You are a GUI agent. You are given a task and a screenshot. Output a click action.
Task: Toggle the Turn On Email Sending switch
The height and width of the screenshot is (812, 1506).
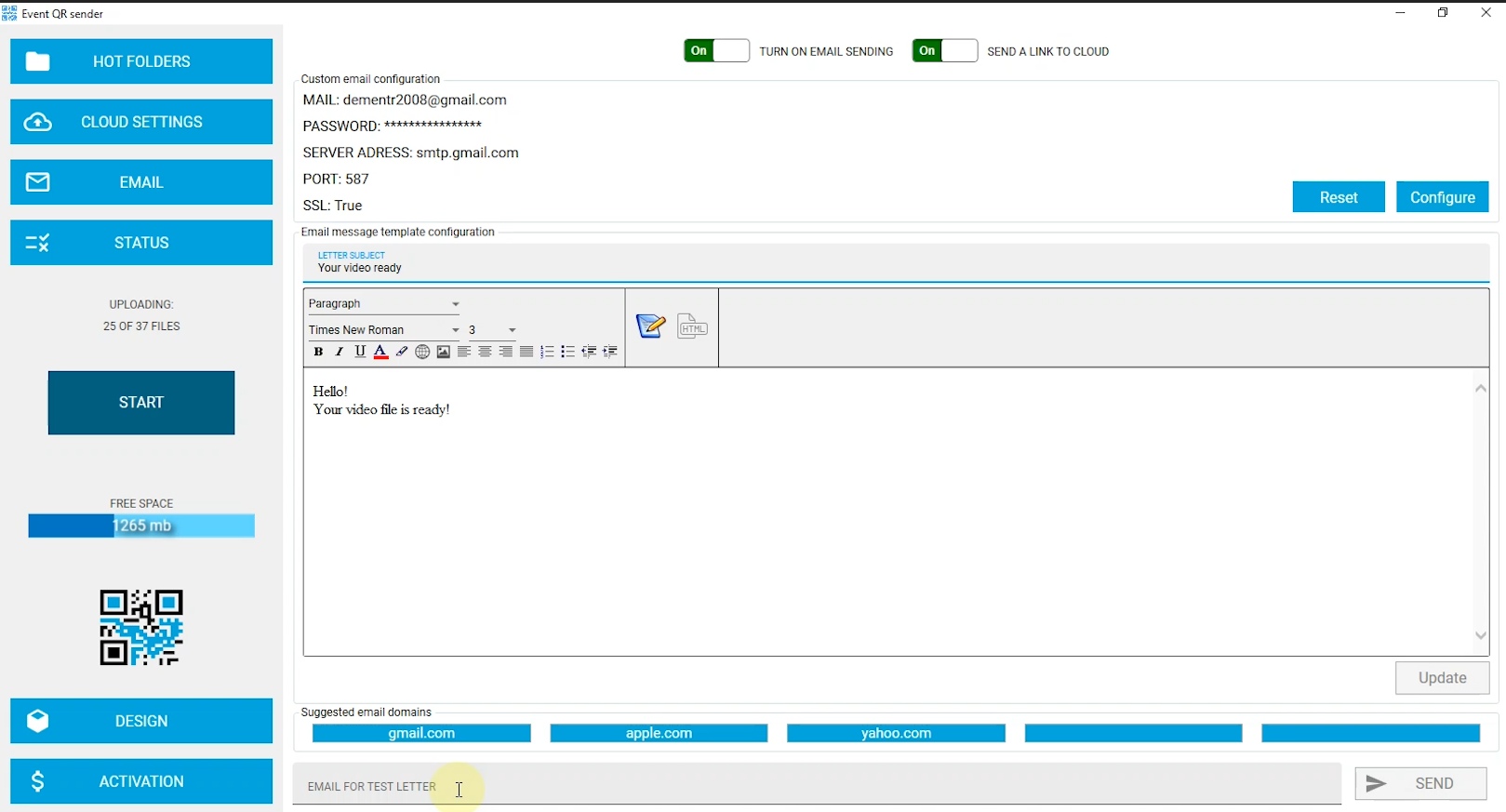click(716, 51)
